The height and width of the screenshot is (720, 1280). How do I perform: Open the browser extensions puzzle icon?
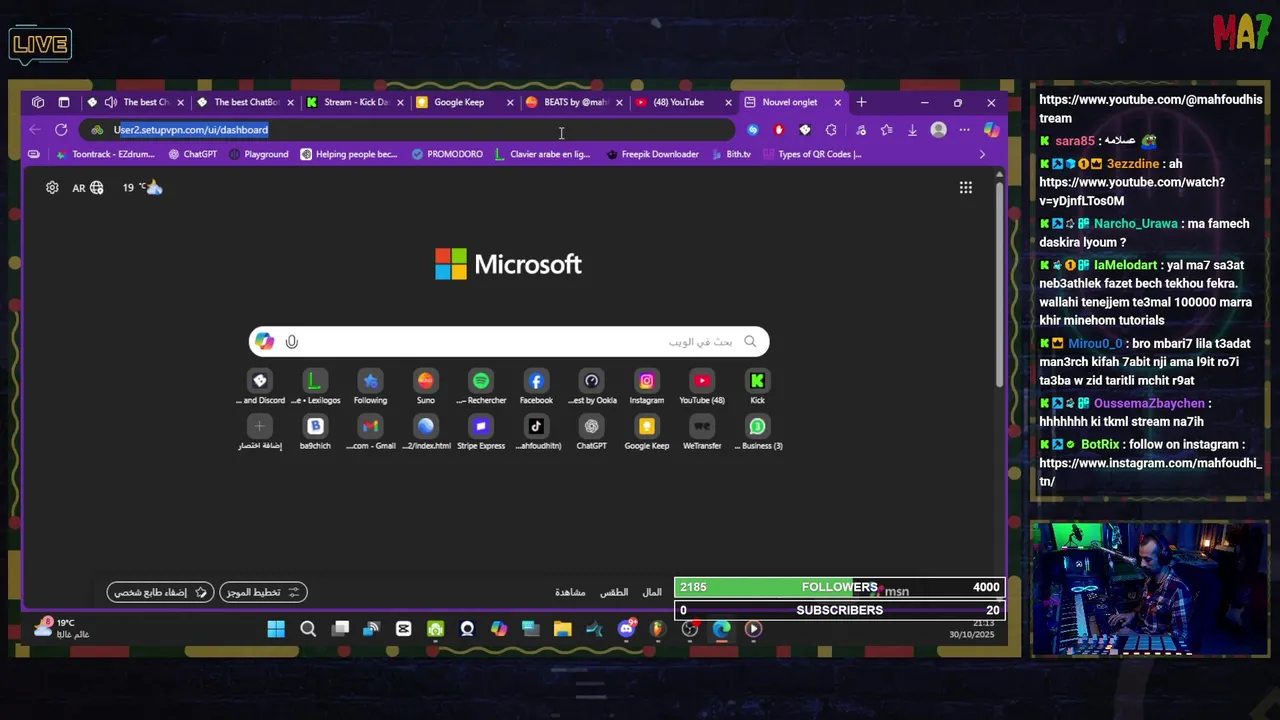point(831,130)
